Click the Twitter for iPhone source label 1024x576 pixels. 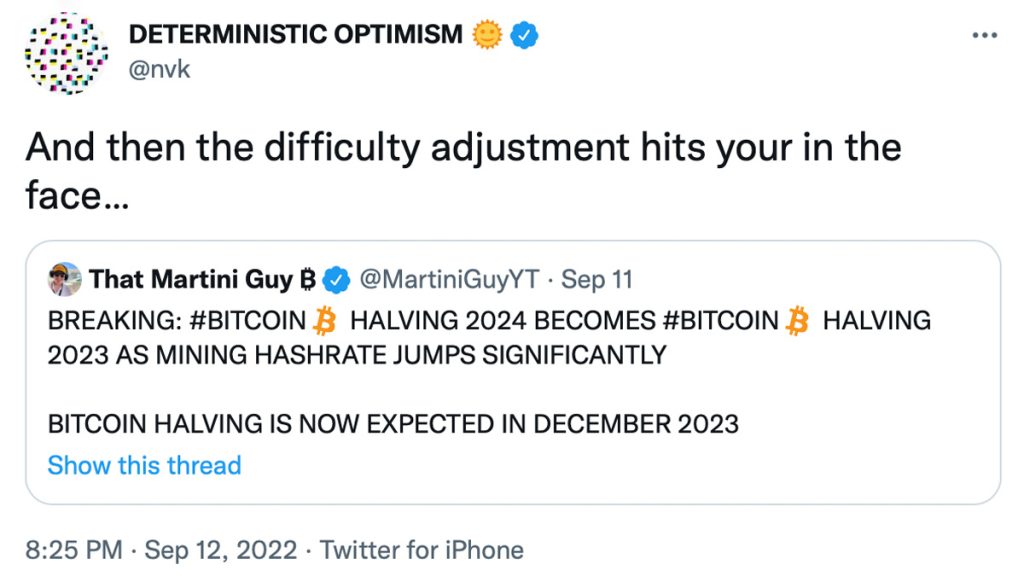pos(422,549)
